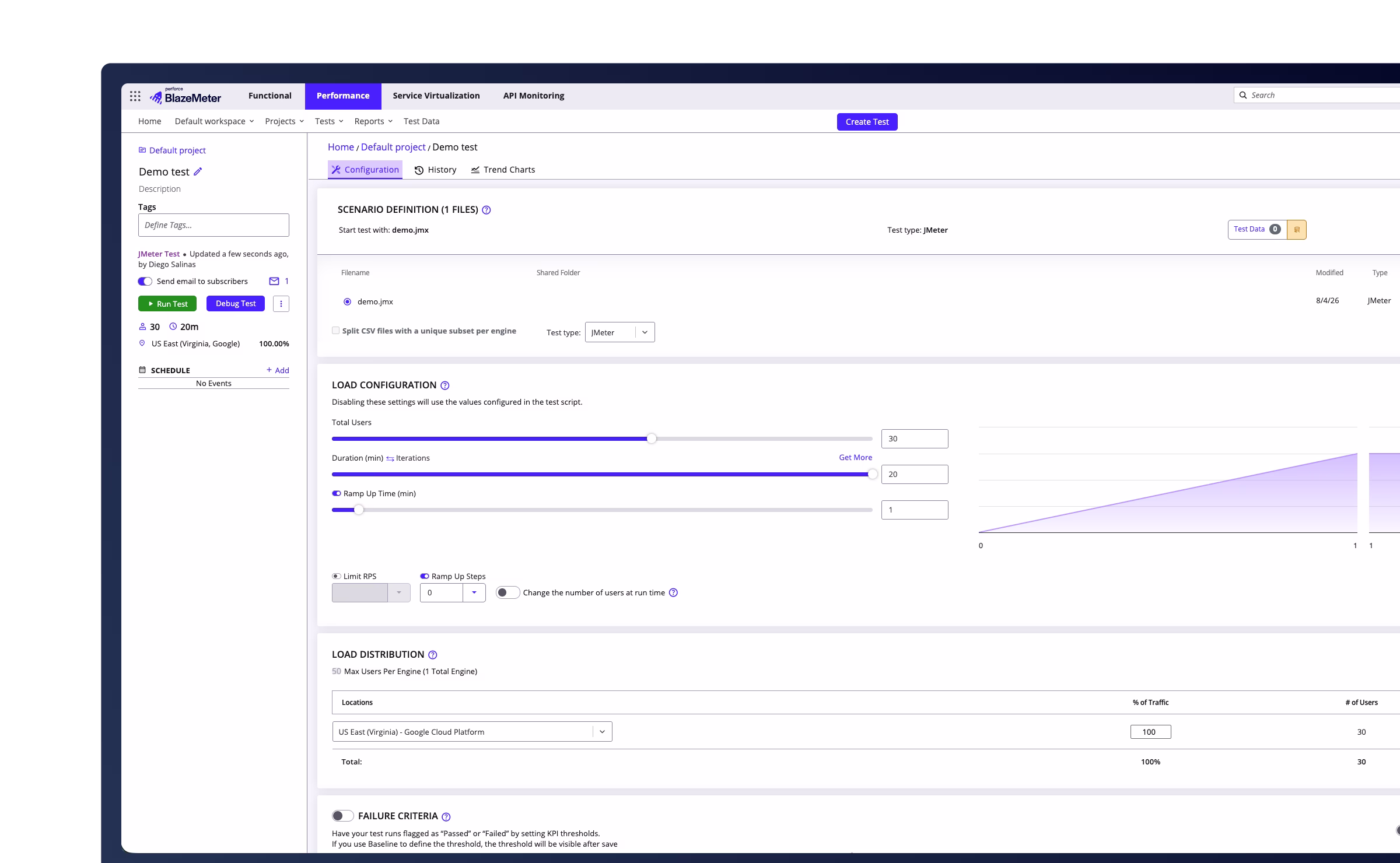The image size is (1400, 863).
Task: Click the pencil icon to rename Demo test
Action: pyautogui.click(x=198, y=171)
